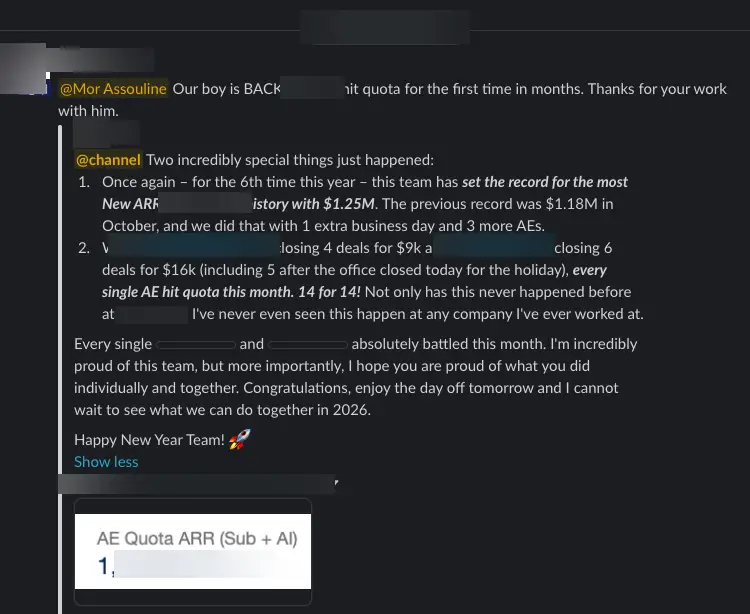Open the redacted mention before "closing 6"
The height and width of the screenshot is (614, 750).
495,247
